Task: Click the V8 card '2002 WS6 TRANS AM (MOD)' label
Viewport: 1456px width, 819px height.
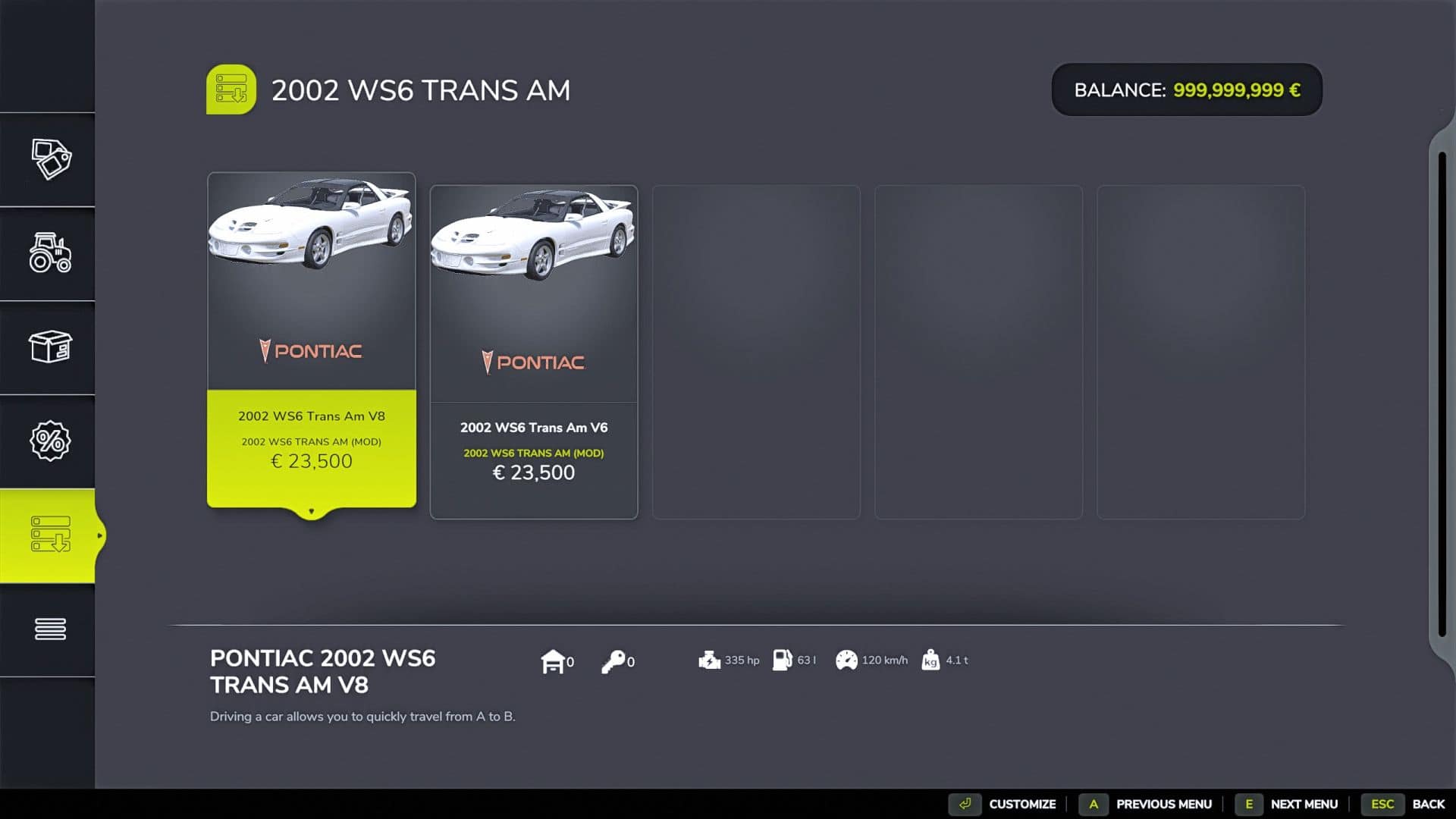Action: [312, 441]
